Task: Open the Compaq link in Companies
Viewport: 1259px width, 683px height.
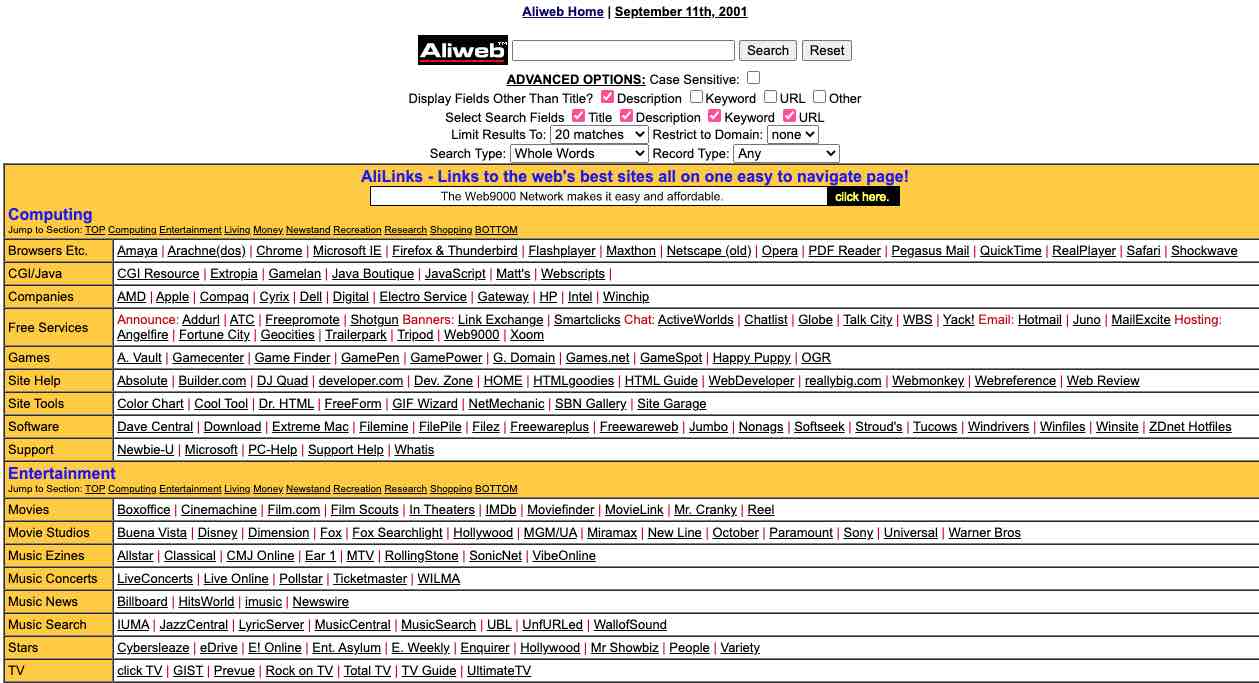Action: pyautogui.click(x=224, y=297)
